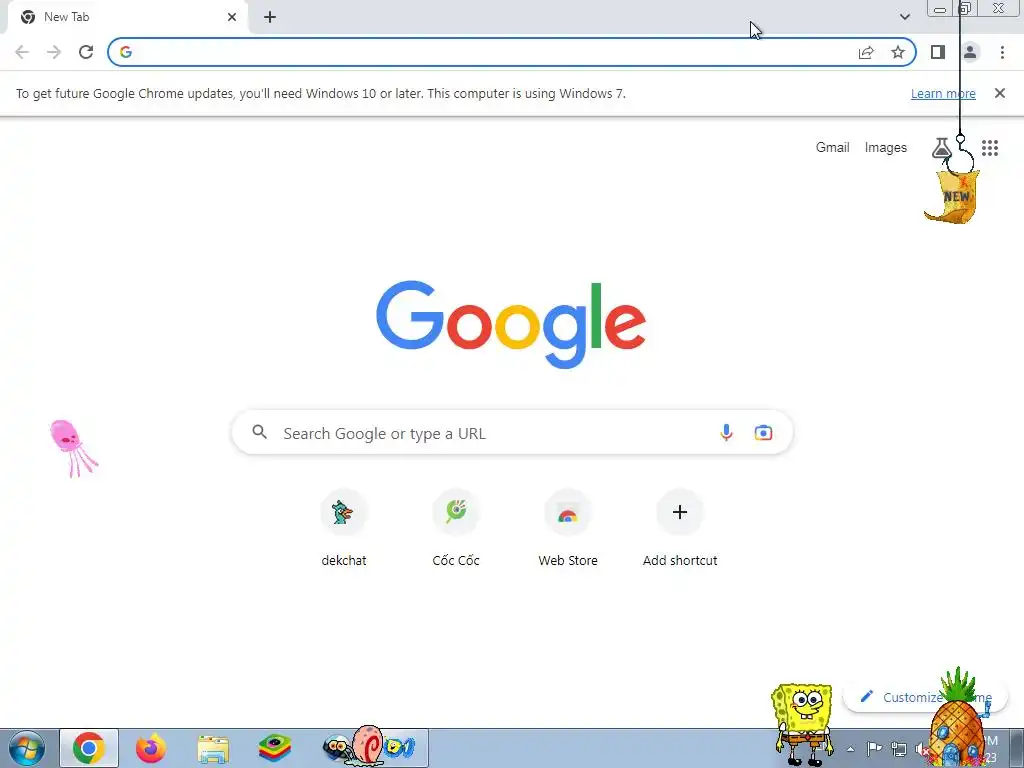The image size is (1024, 768).
Task: Open a new tab with plus button
Action: point(270,17)
